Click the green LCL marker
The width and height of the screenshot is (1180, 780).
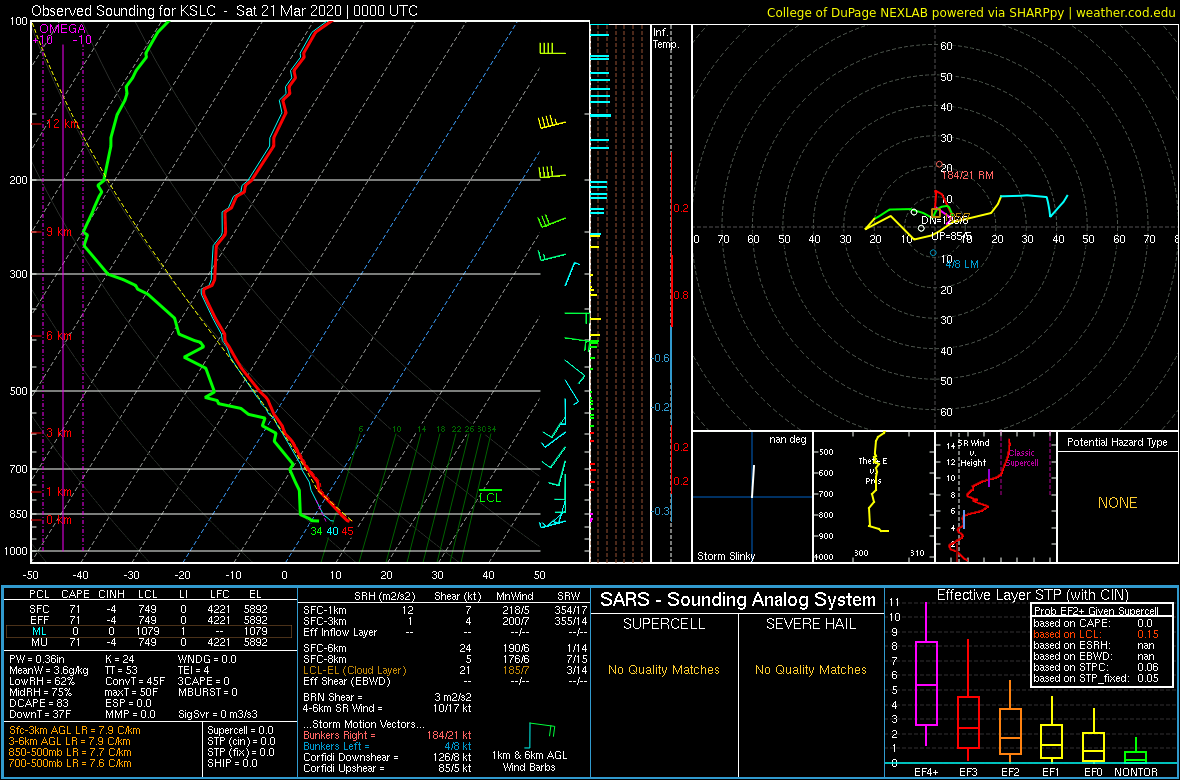tap(490, 497)
